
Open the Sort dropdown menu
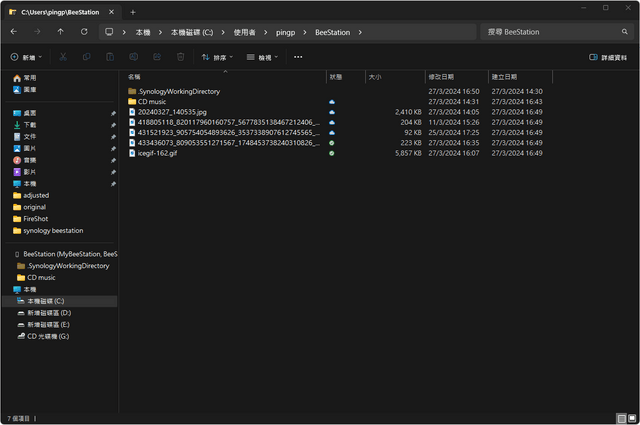pyautogui.click(x=217, y=57)
